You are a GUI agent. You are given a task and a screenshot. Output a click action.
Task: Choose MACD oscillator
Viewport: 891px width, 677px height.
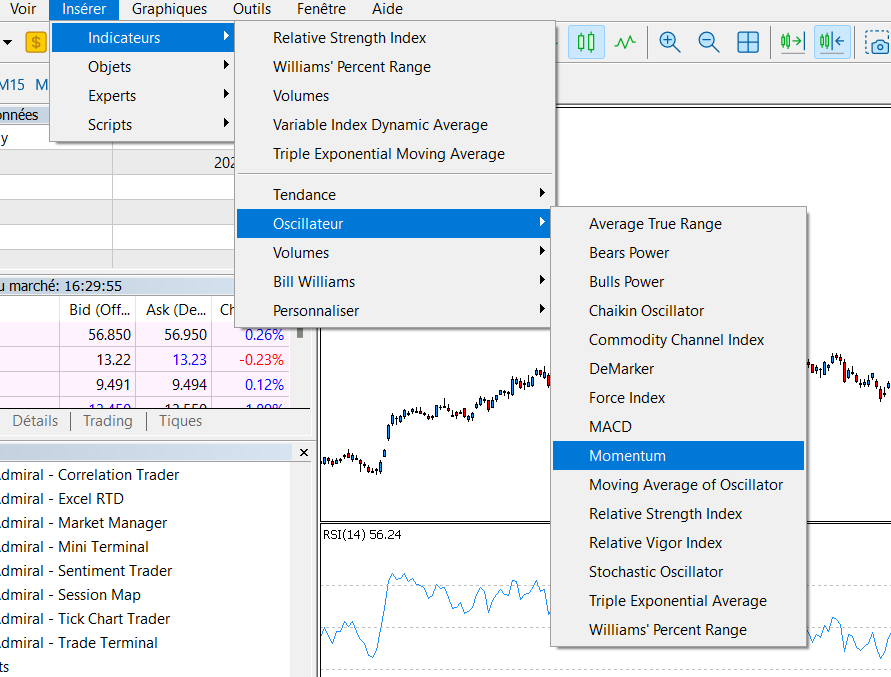(x=678, y=426)
